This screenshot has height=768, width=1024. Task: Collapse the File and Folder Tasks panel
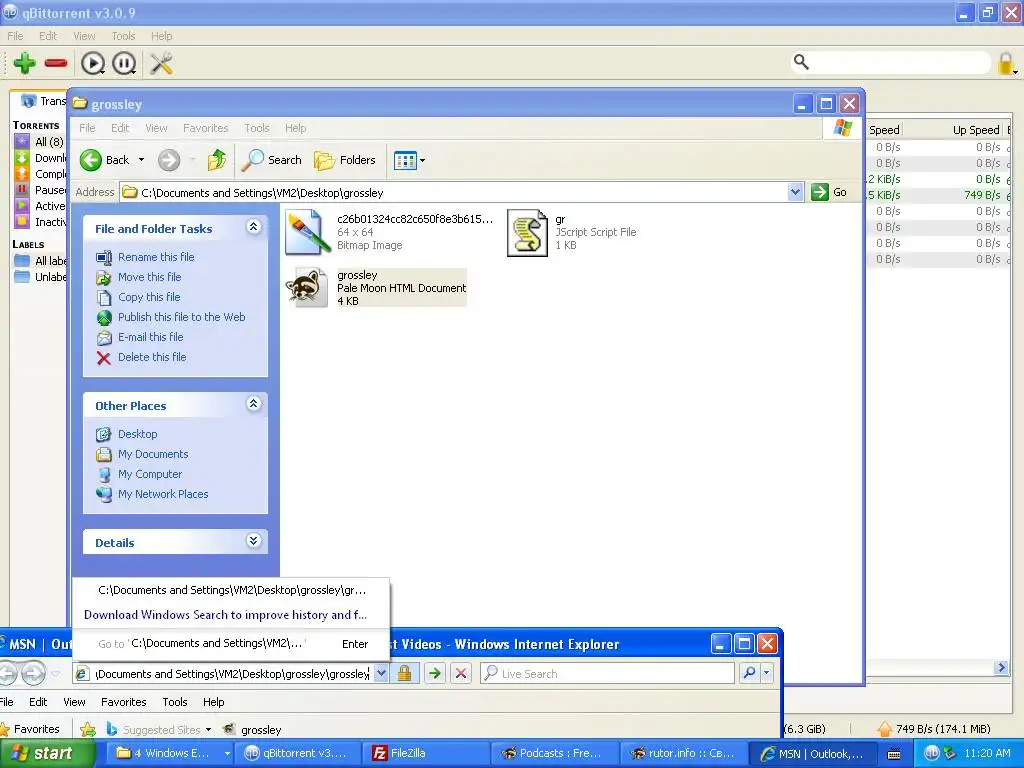point(253,227)
